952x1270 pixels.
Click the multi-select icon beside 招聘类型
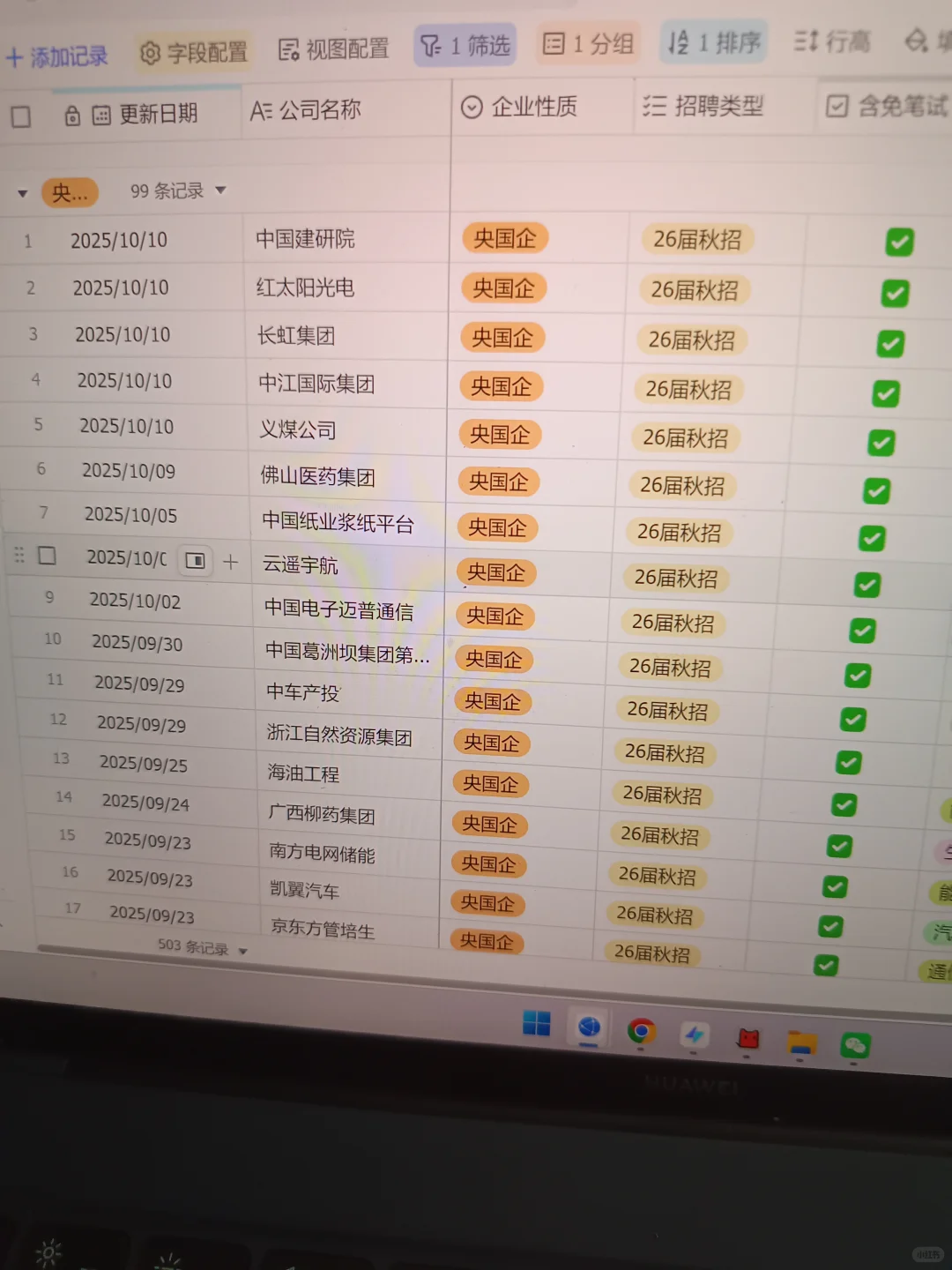click(654, 107)
